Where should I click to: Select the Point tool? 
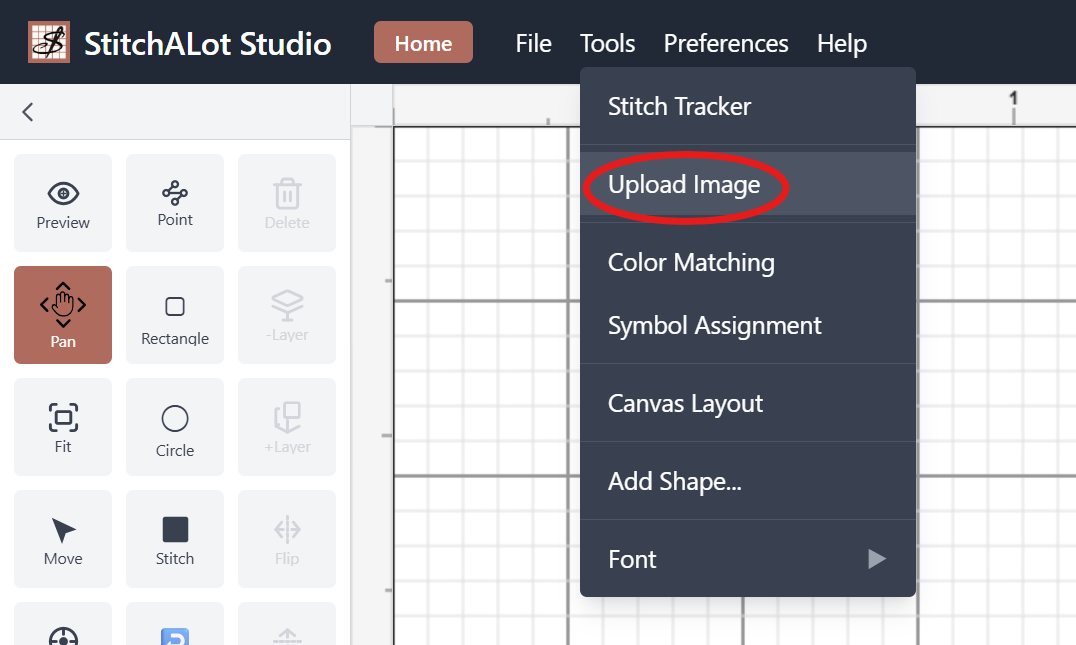[175, 202]
